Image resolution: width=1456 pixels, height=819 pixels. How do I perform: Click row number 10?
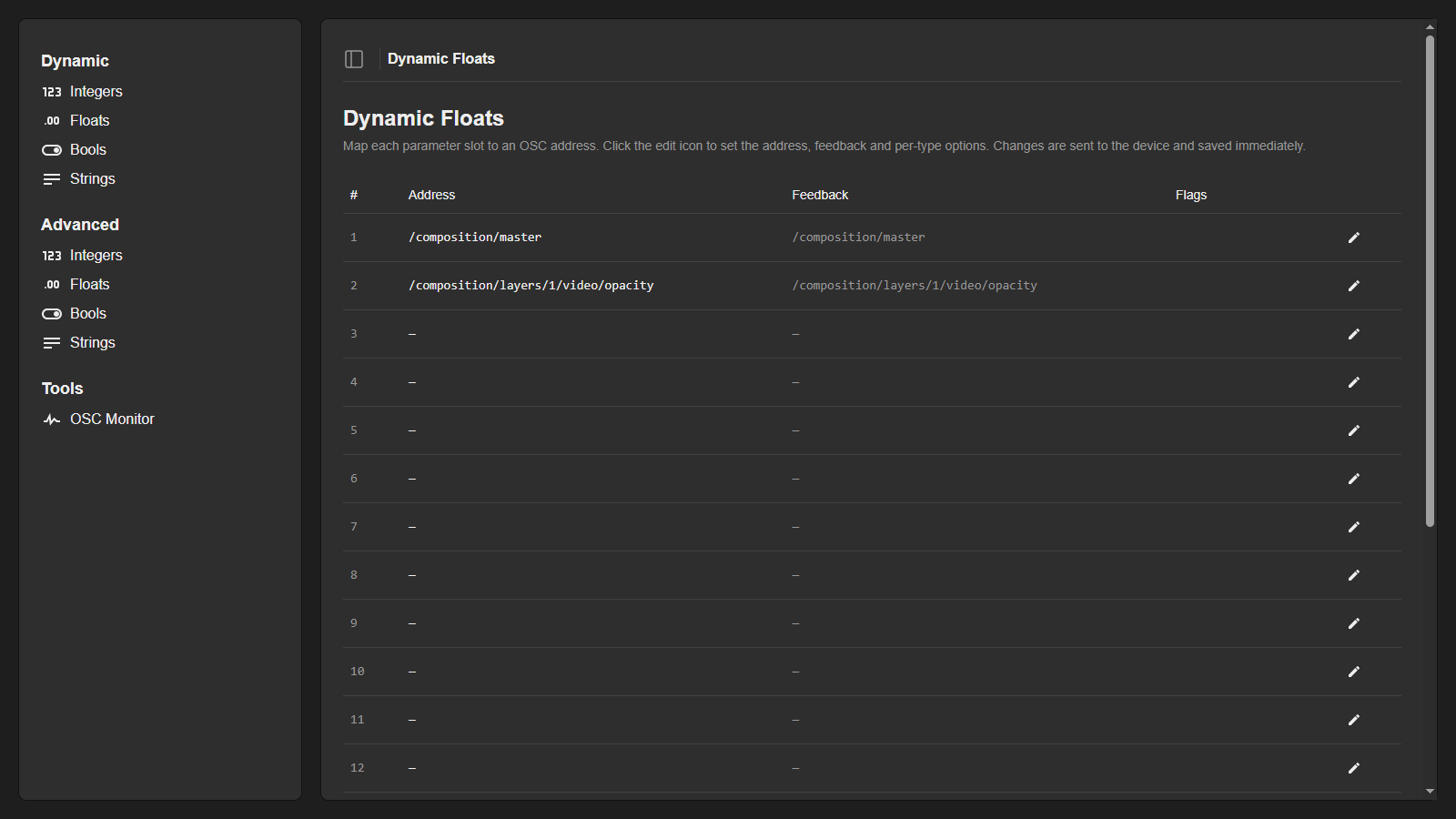click(x=357, y=672)
